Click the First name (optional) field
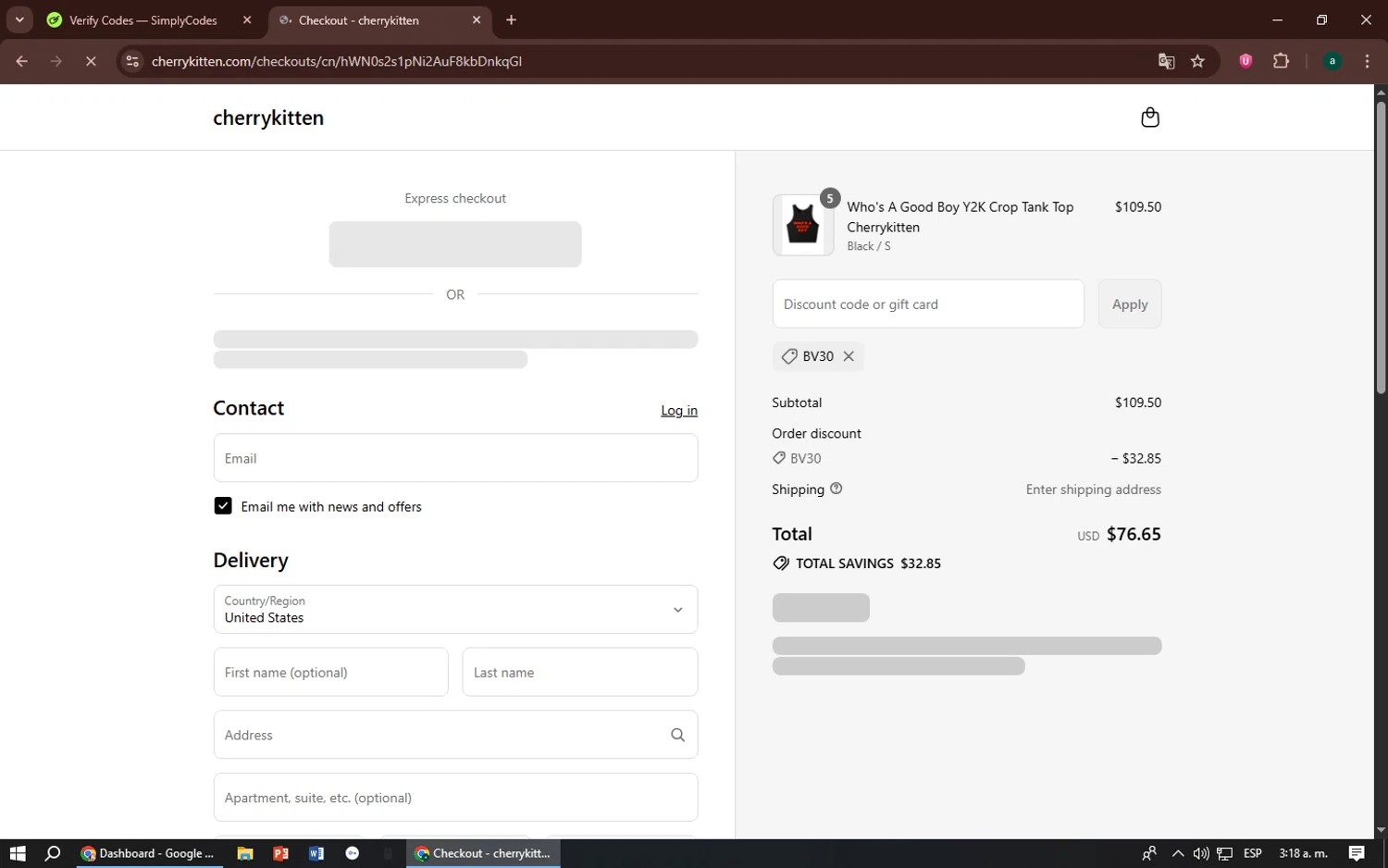The height and width of the screenshot is (868, 1388). click(330, 672)
